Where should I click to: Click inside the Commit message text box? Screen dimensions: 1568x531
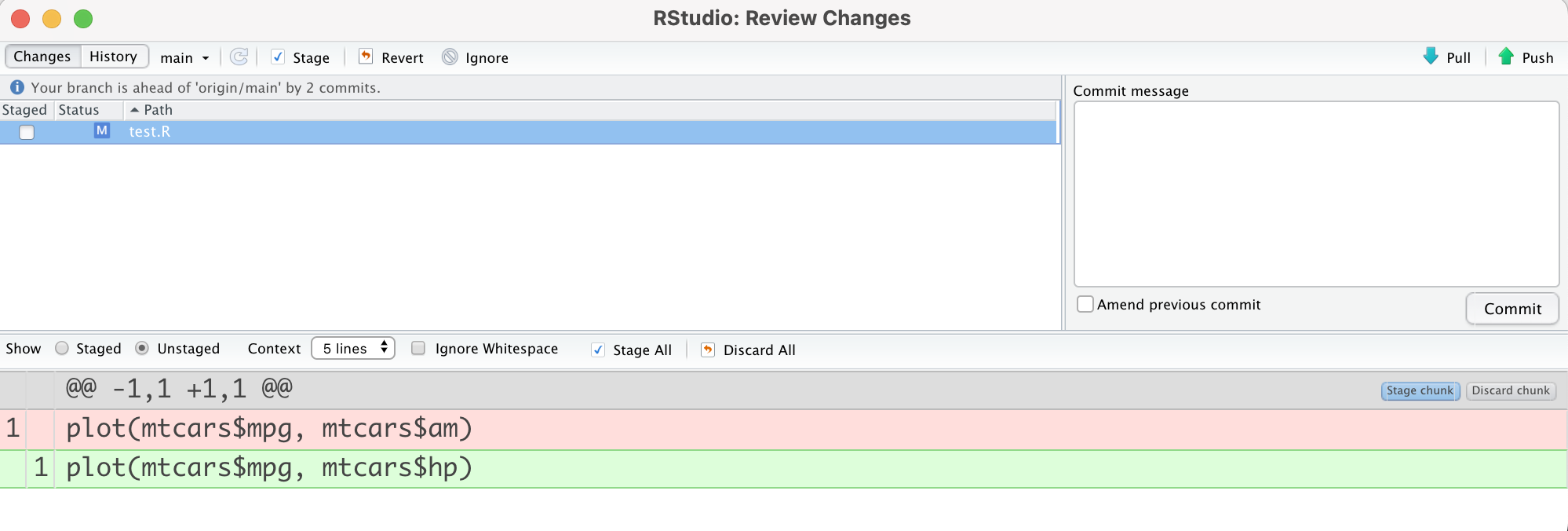(1315, 193)
